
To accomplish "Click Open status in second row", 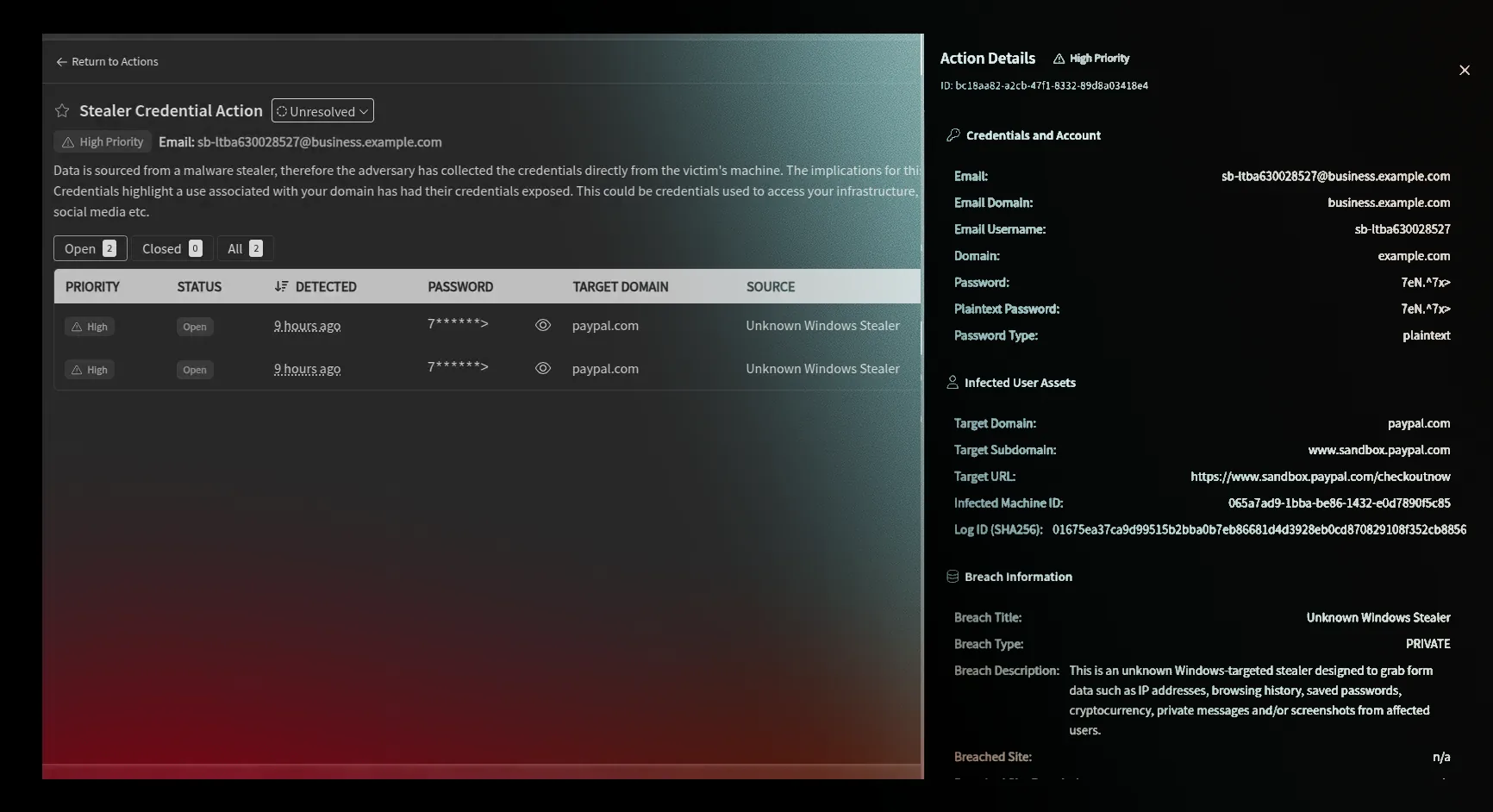I will [x=195, y=370].
